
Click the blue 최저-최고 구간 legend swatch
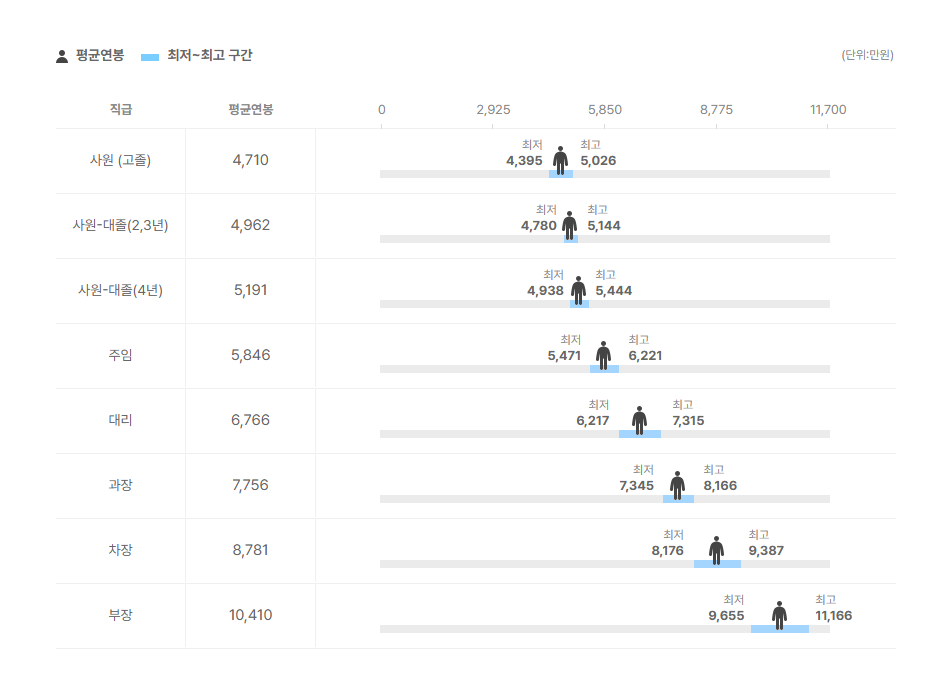[x=150, y=57]
